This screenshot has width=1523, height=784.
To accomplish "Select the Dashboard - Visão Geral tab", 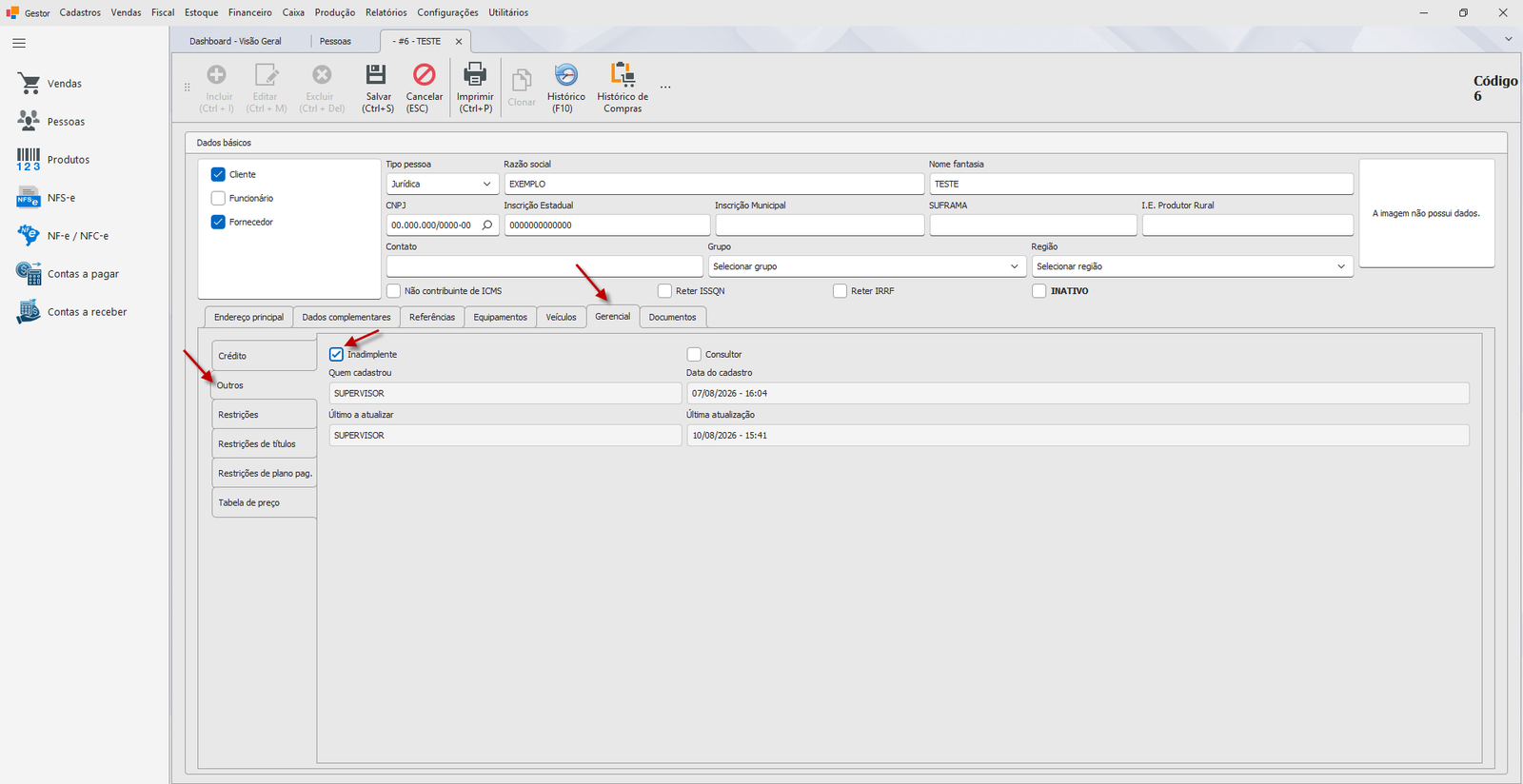I will coord(235,41).
